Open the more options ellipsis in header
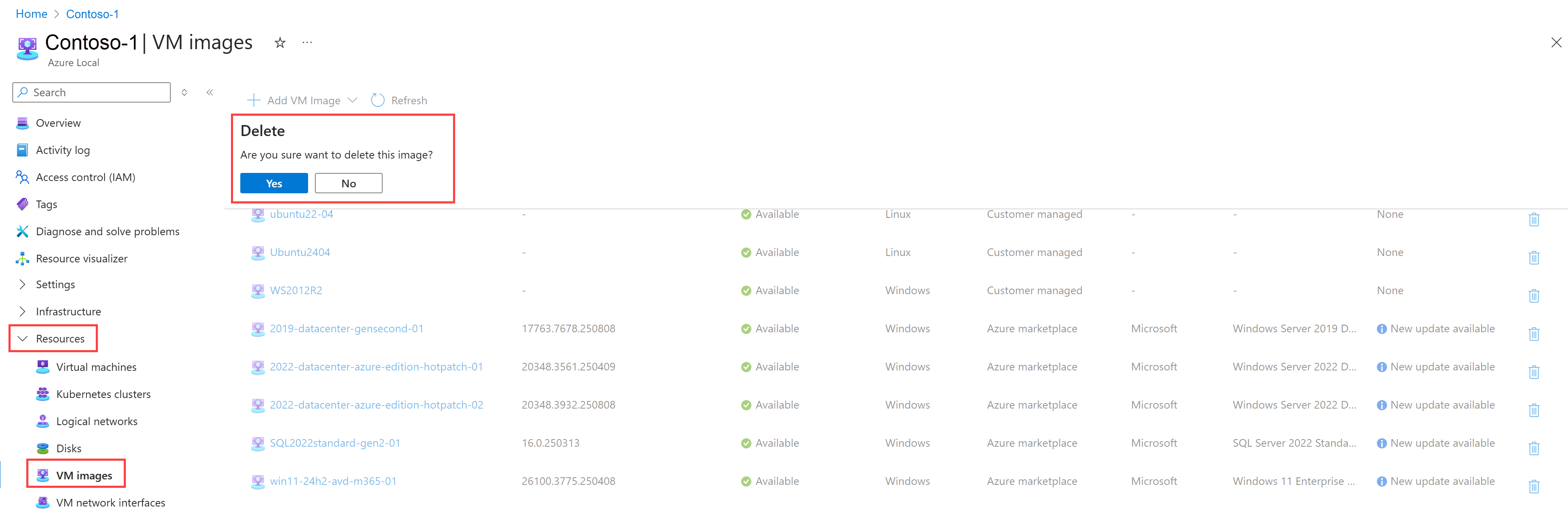Viewport: 1568px width, 512px height. click(307, 43)
